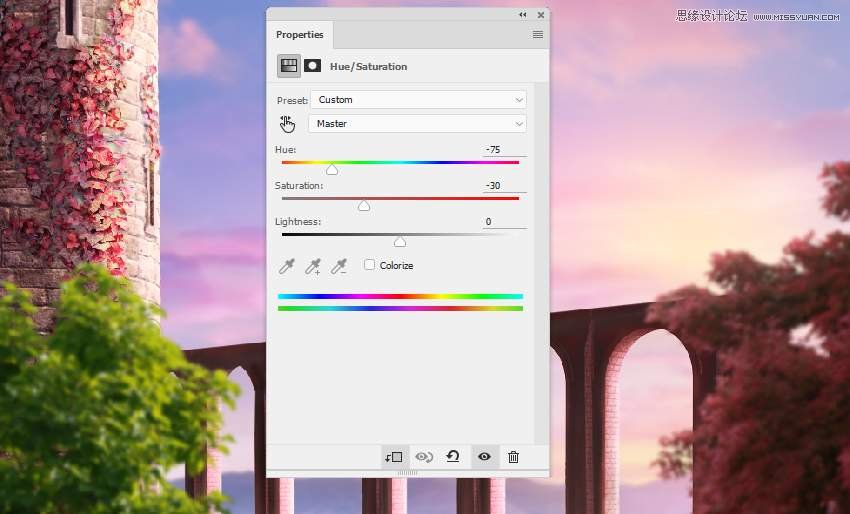Viewport: 850px width, 514px height.
Task: Click the Hue/Saturation adjustment icon
Action: pos(288,66)
